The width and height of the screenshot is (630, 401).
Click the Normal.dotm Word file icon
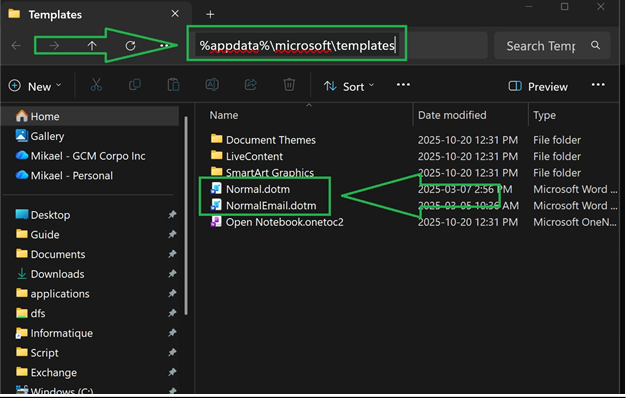pyautogui.click(x=216, y=189)
